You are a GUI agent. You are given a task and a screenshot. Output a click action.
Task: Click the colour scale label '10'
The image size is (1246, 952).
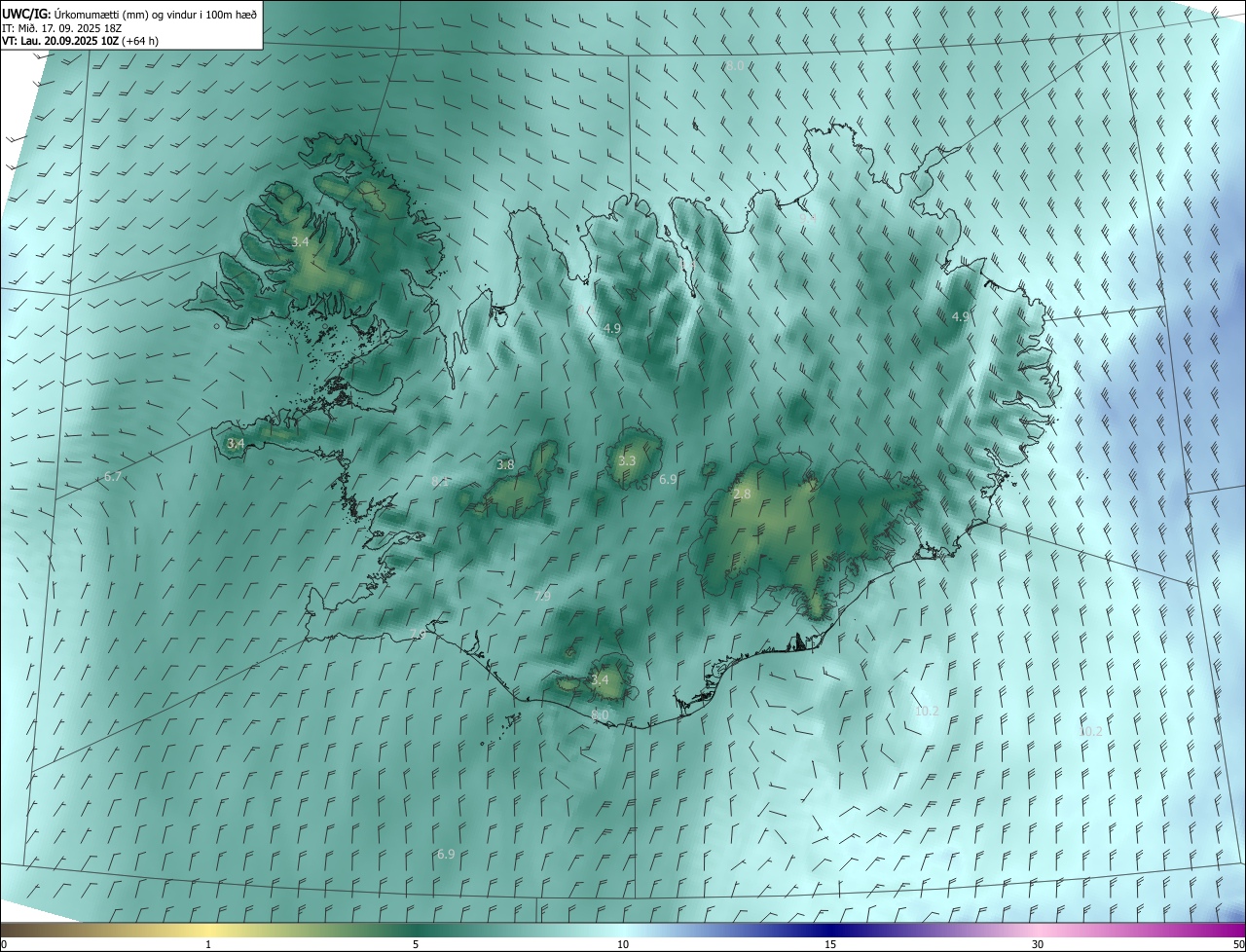point(623,944)
